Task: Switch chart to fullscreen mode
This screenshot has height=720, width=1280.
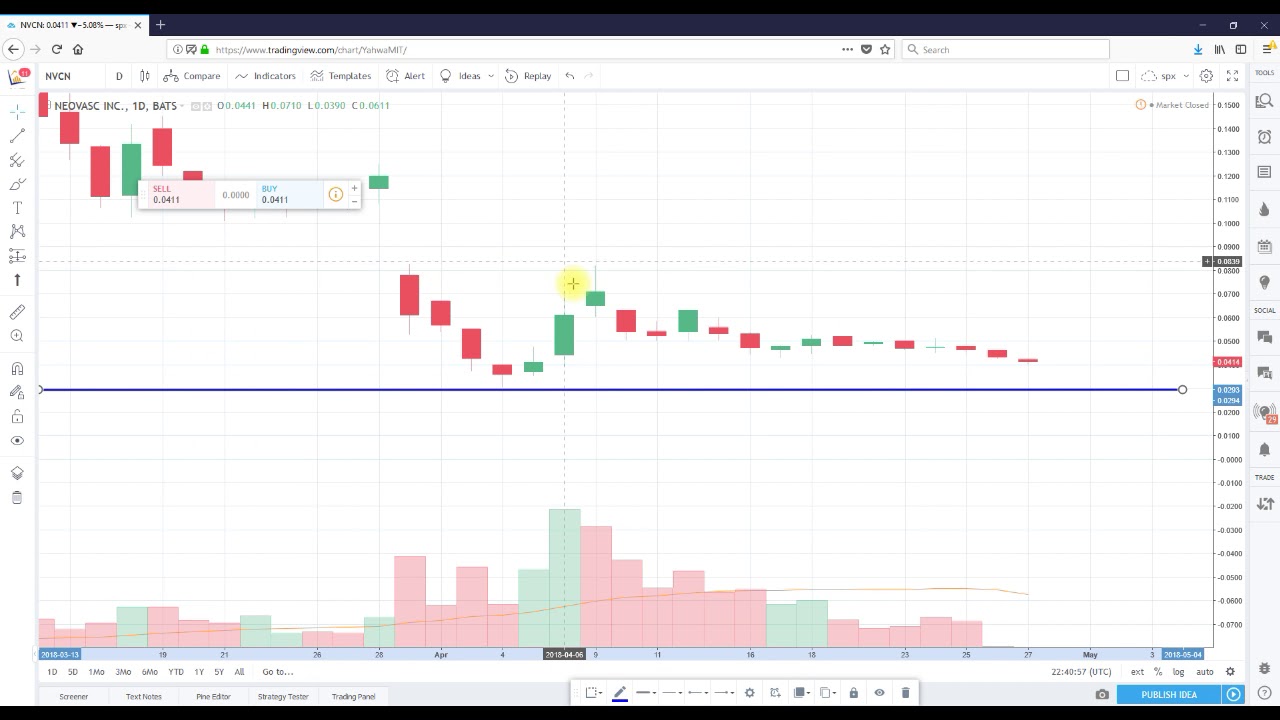Action: coord(1232,76)
